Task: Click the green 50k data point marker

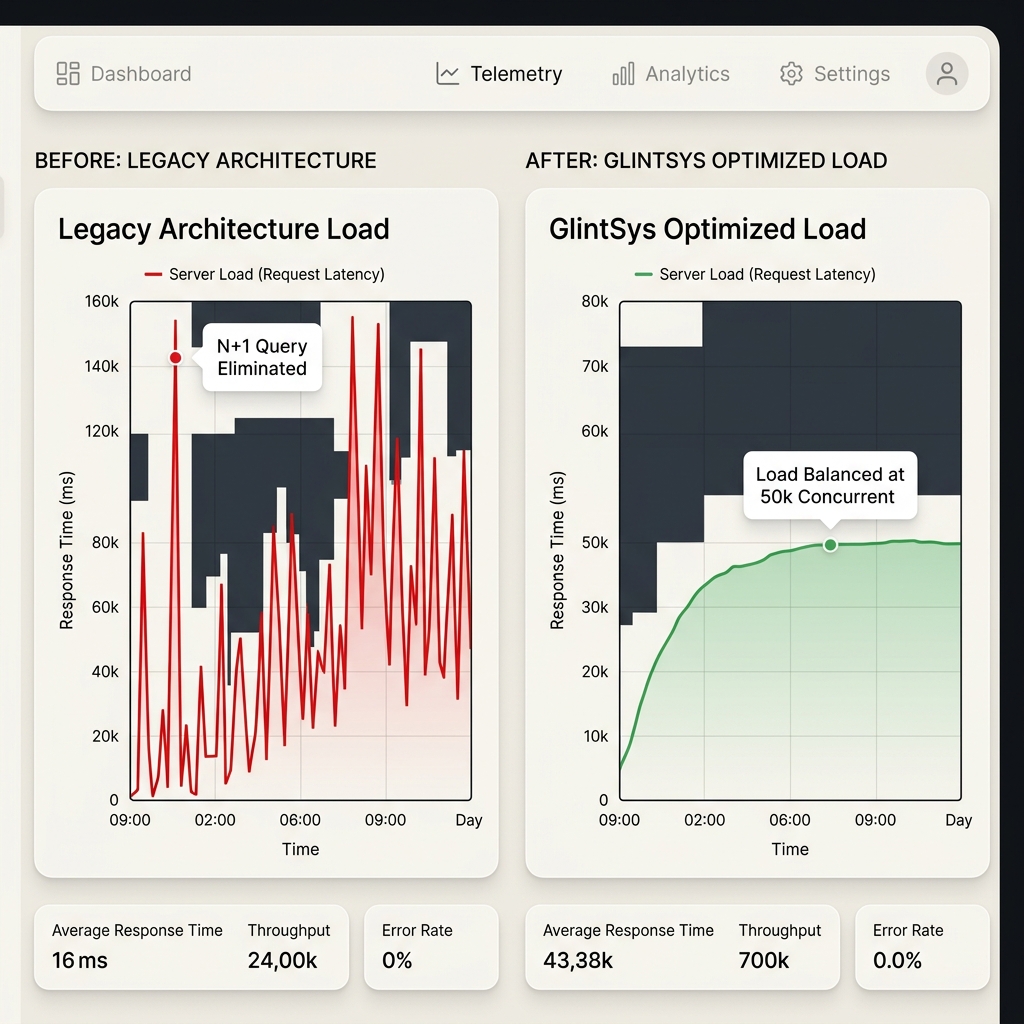Action: pyautogui.click(x=830, y=545)
